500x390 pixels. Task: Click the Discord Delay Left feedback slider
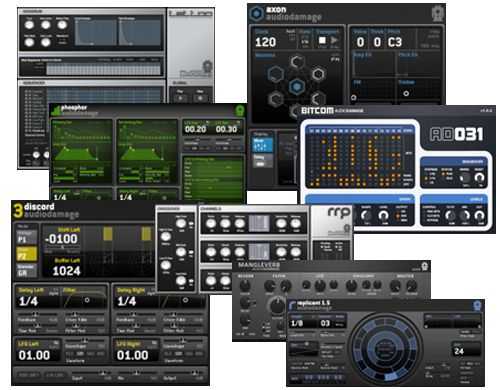coord(34,314)
